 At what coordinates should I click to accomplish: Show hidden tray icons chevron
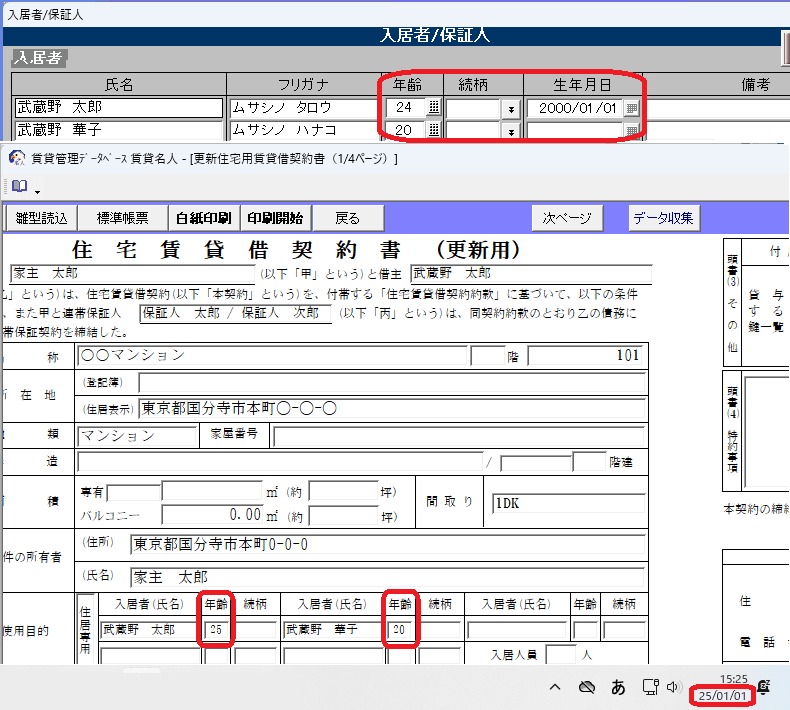[x=555, y=687]
